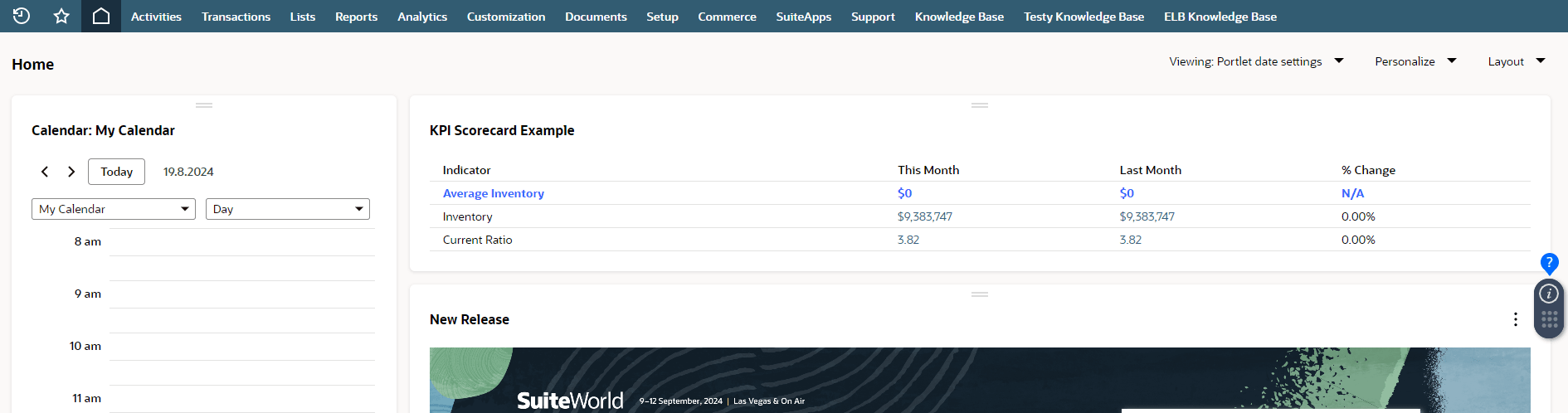
Task: Click Current Ratio Last Month 3.82
Action: [1131, 240]
